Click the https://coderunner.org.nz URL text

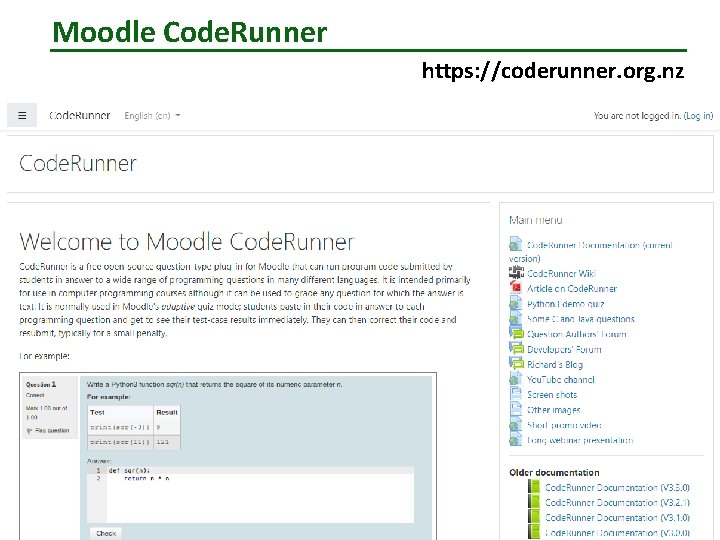coord(553,71)
